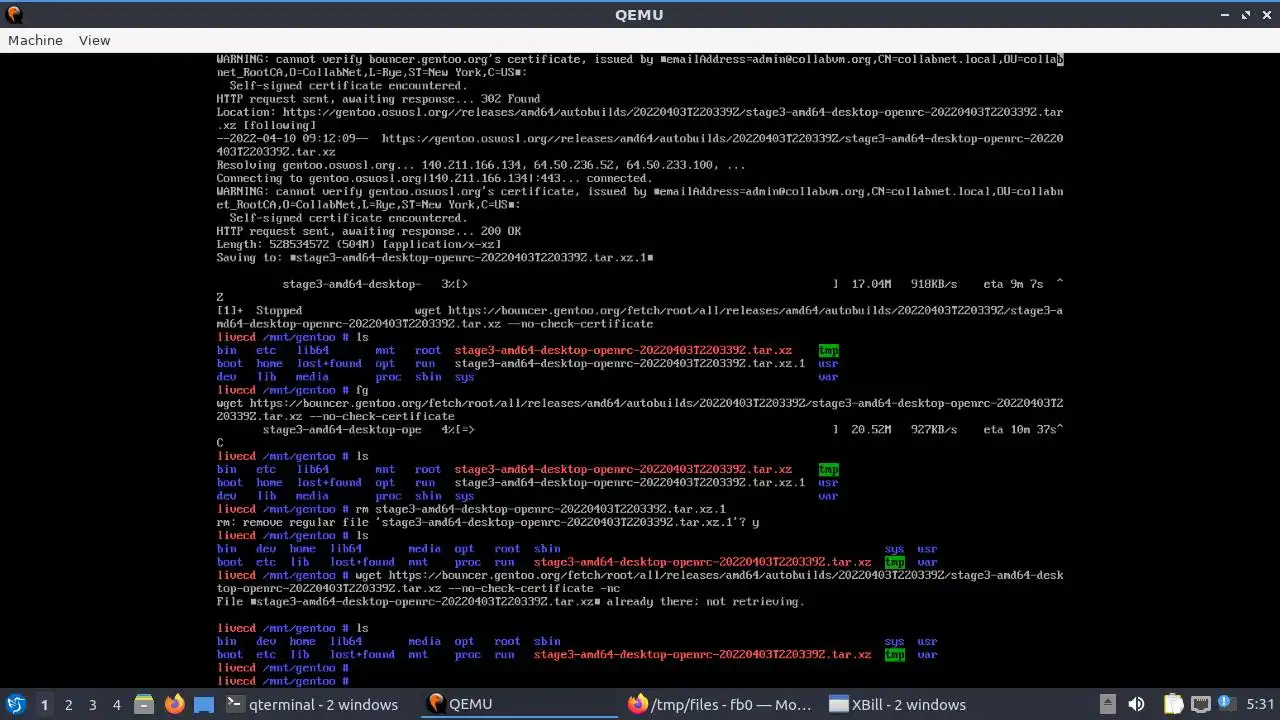Click the 'already there; not retrieving' message
This screenshot has width=1280, height=720.
510,601
